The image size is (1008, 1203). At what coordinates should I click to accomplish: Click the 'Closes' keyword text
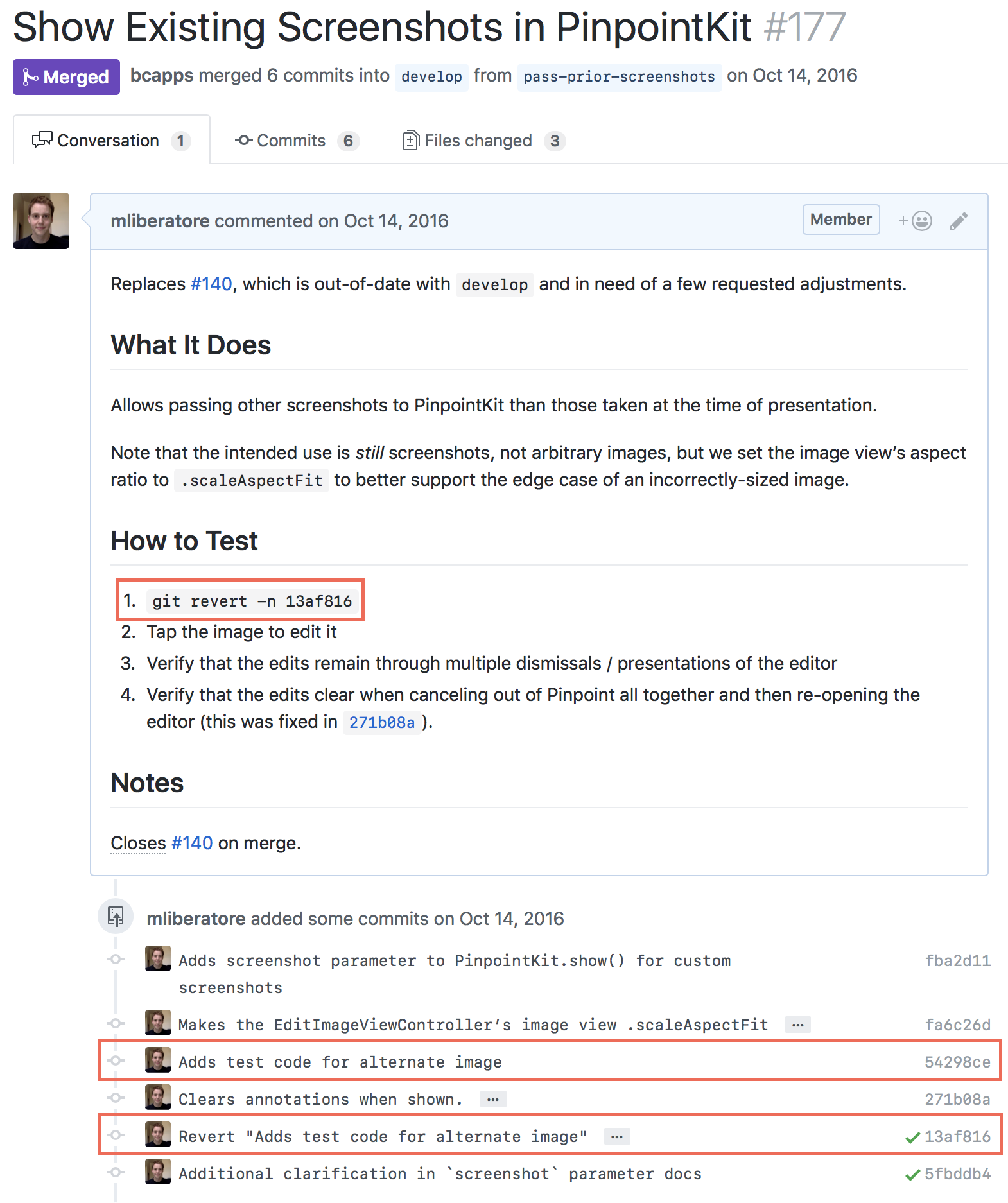(139, 843)
